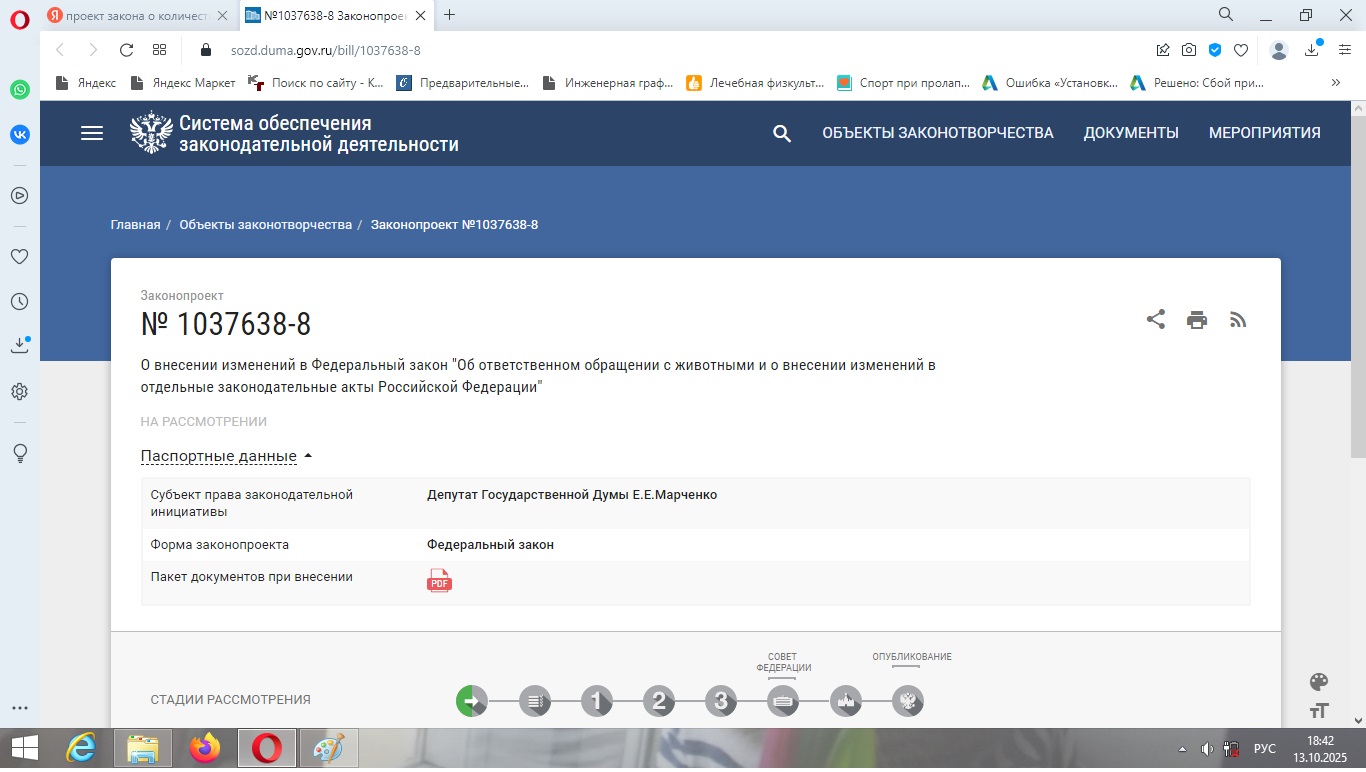
Task: Open the RSS feed icon
Action: [1238, 320]
